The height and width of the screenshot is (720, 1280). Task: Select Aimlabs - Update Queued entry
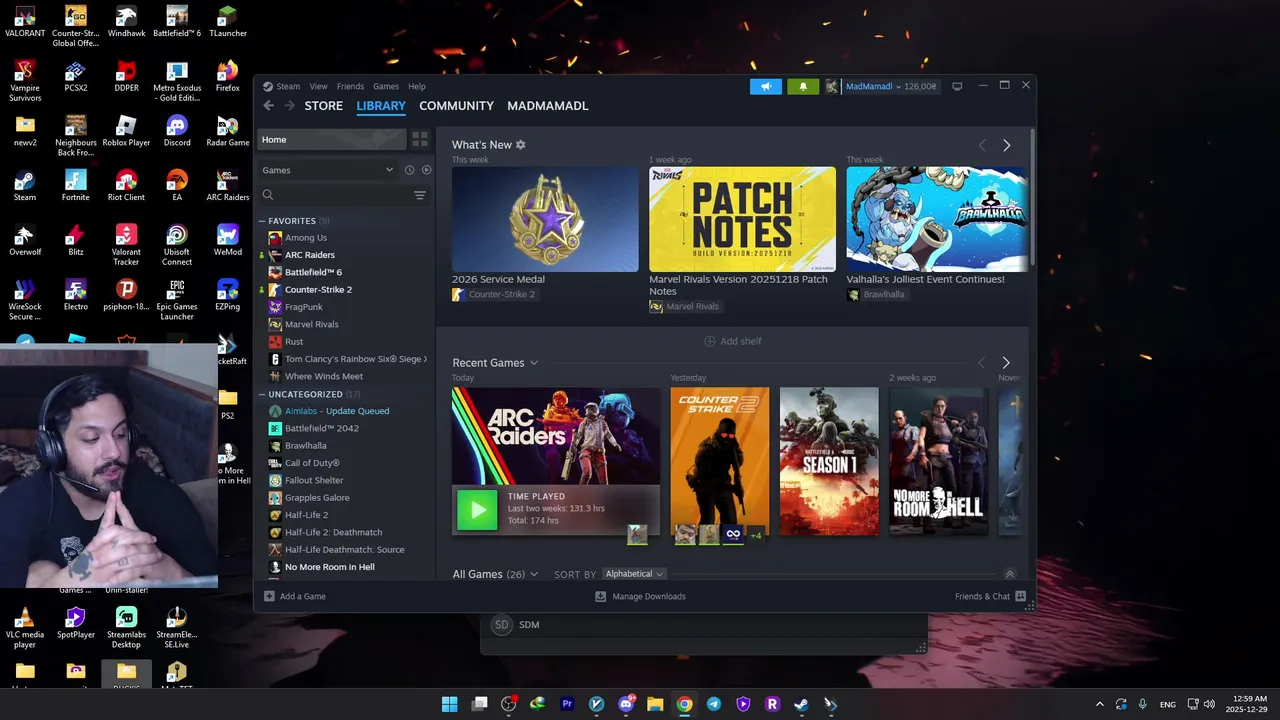[337, 411]
